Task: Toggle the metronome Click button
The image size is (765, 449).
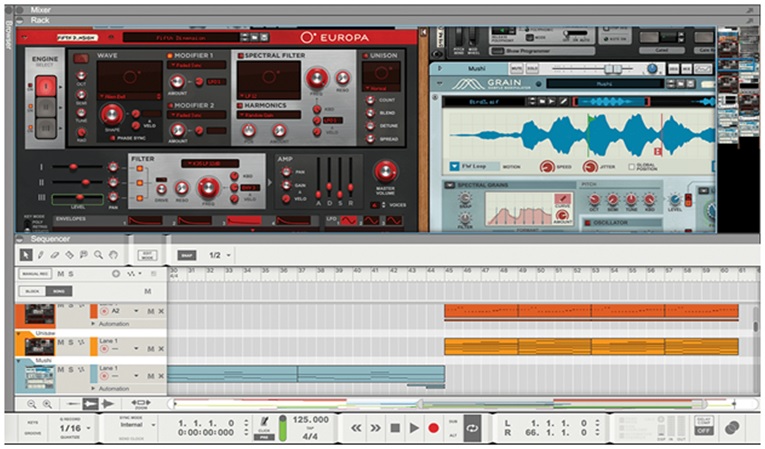Action: click(264, 426)
